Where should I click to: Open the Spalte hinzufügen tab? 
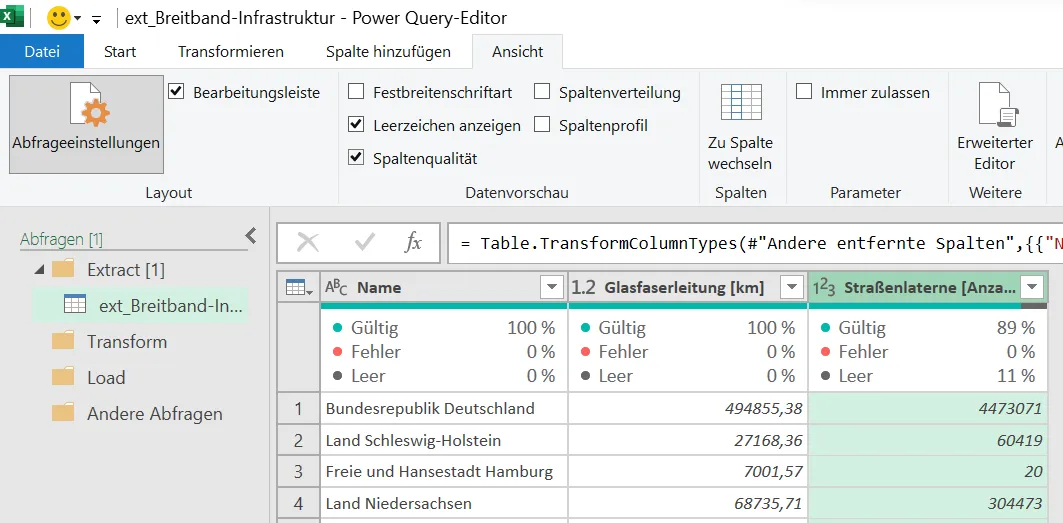pyautogui.click(x=388, y=52)
